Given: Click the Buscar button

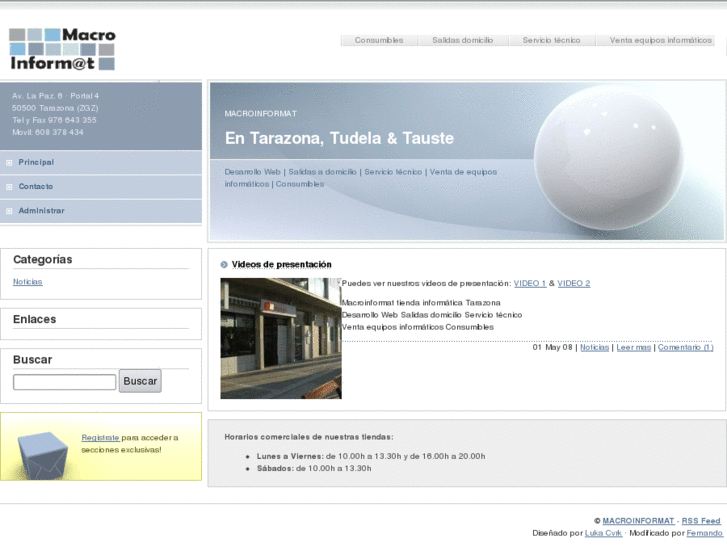Looking at the screenshot, I should pos(140,381).
